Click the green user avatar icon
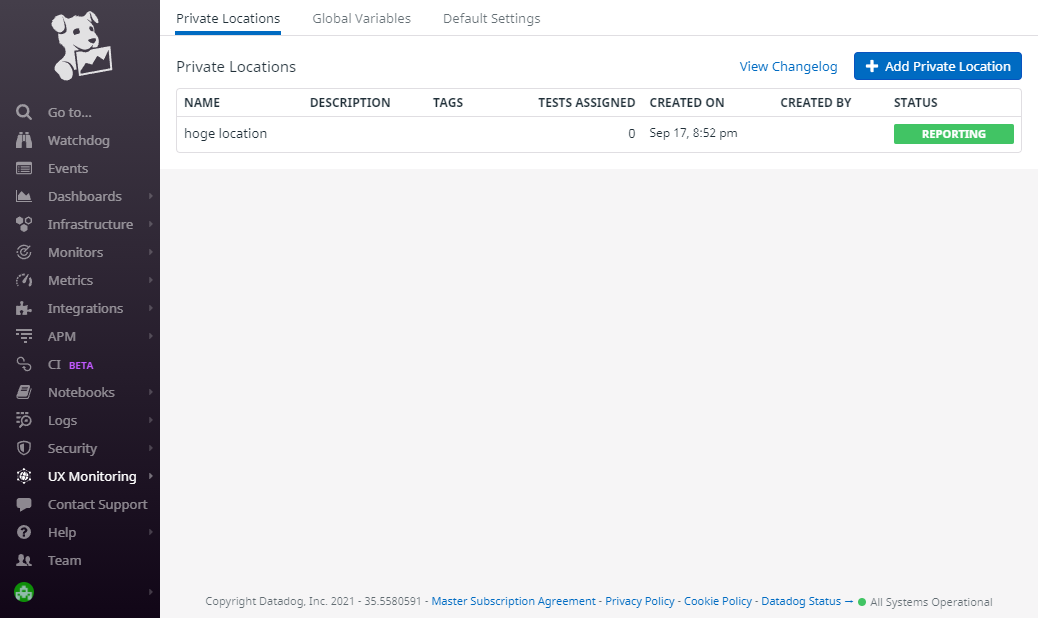This screenshot has height=618, width=1038. click(x=24, y=592)
